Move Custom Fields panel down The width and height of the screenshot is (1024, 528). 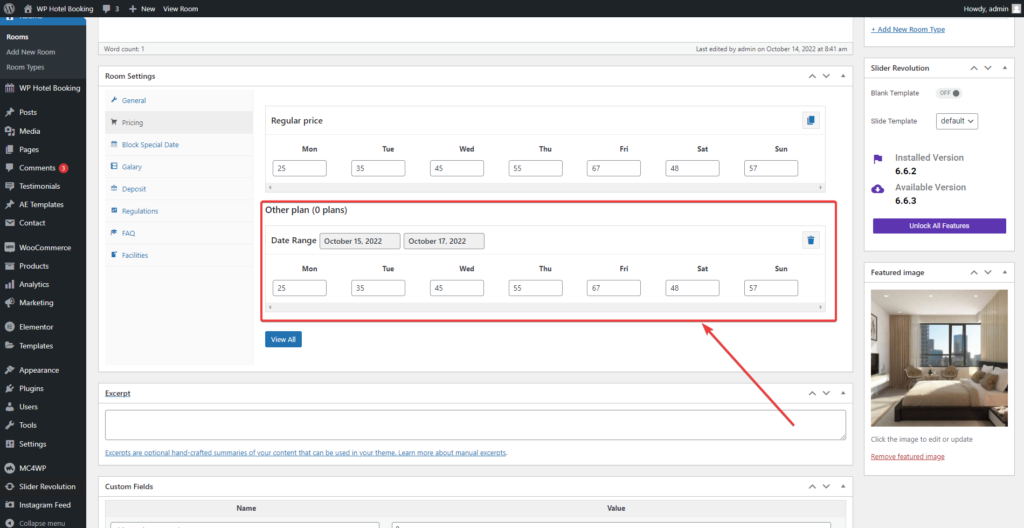click(826, 487)
